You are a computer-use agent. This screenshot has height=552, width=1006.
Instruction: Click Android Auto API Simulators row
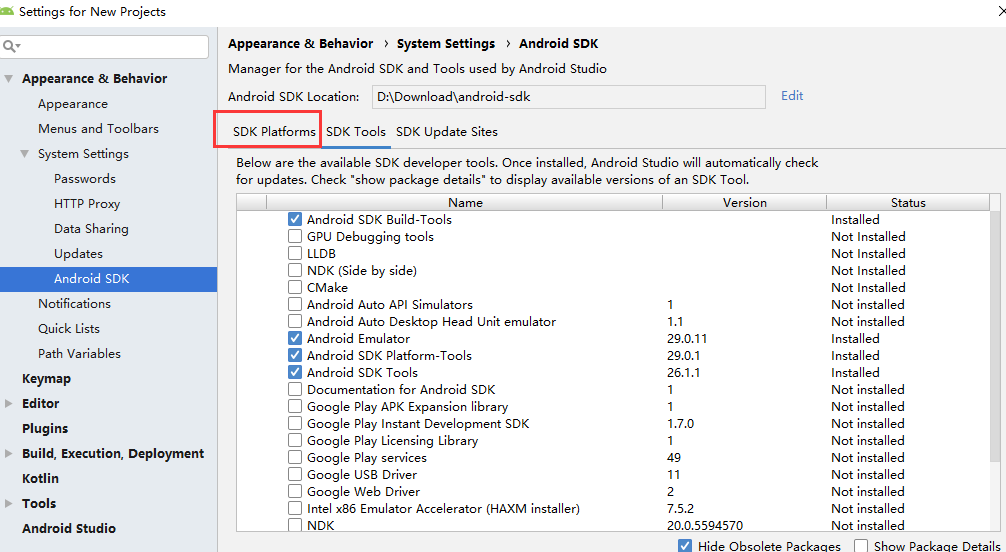613,305
